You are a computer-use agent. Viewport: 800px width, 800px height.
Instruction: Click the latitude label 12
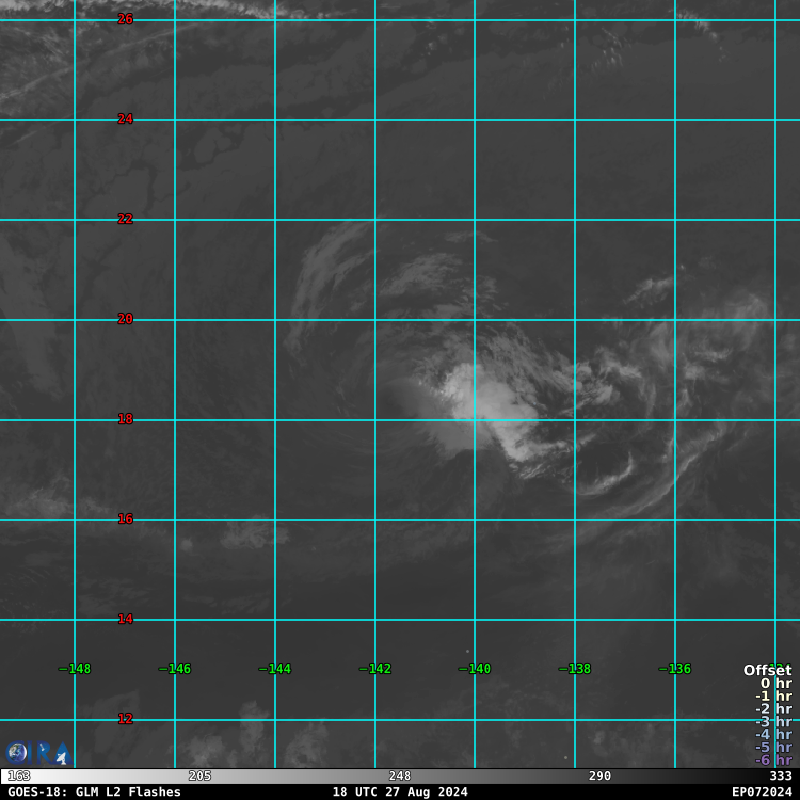click(x=125, y=719)
